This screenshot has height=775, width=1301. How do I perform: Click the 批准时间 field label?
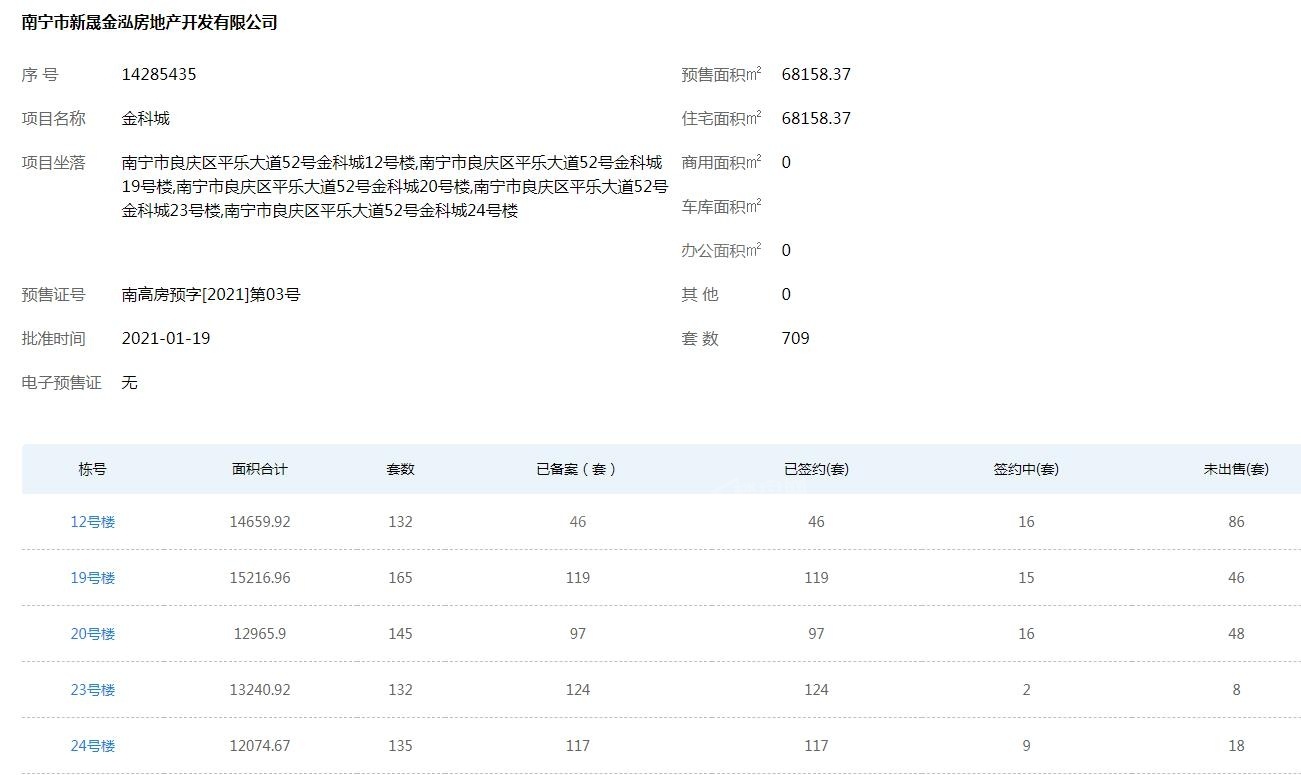point(54,338)
